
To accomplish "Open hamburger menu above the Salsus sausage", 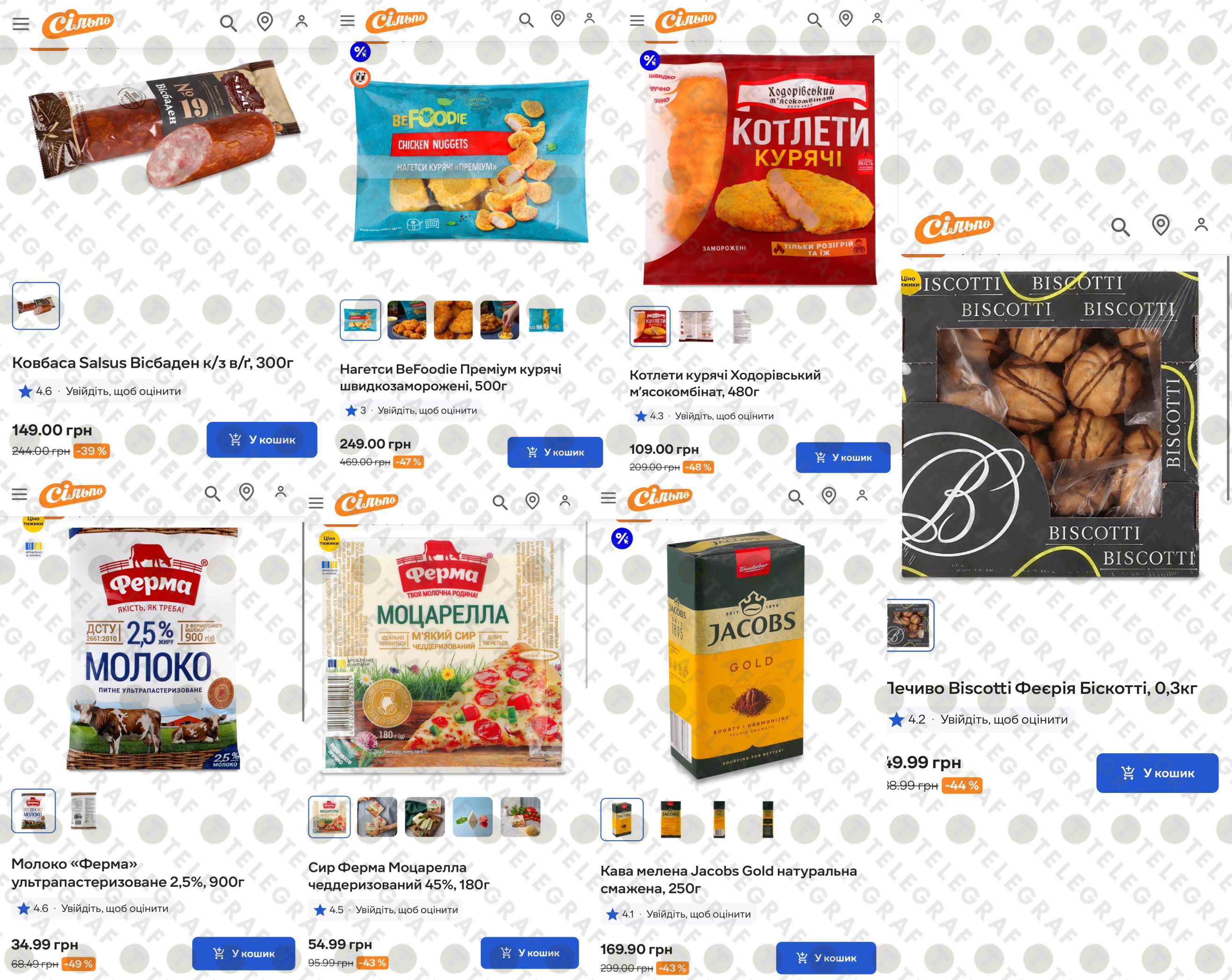I will click(x=21, y=24).
